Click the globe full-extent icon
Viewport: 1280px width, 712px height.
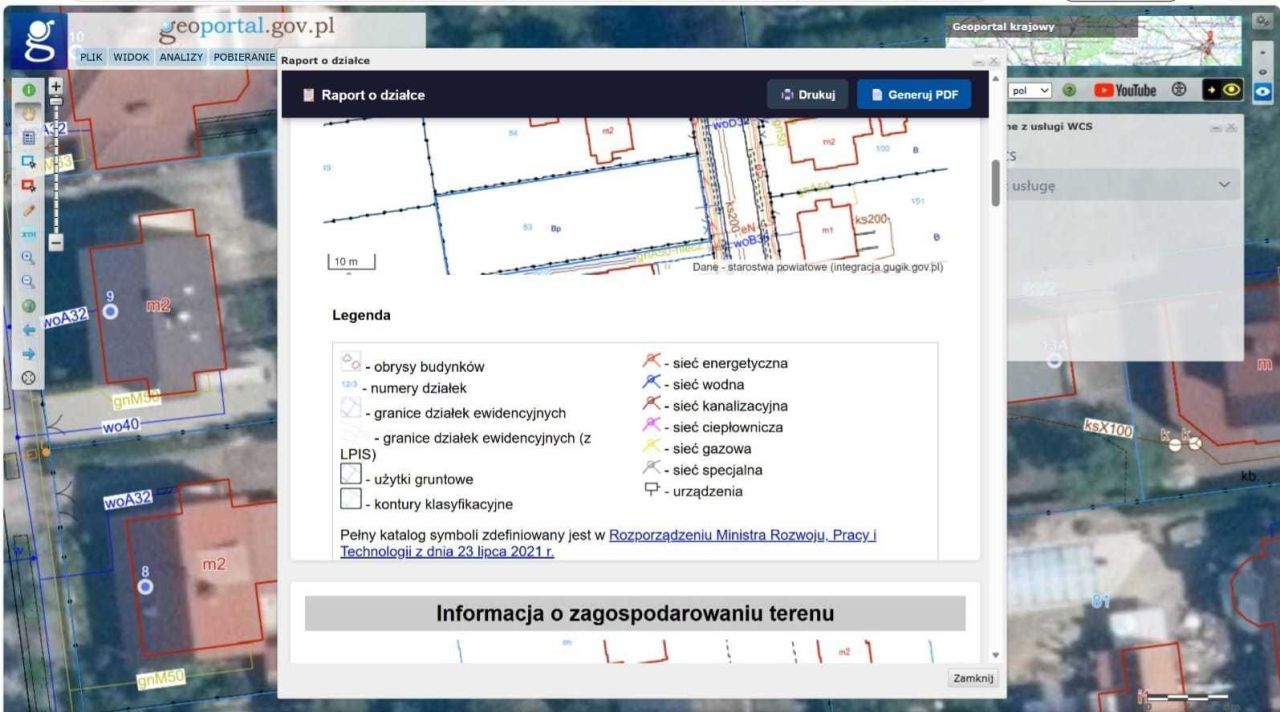pyautogui.click(x=29, y=306)
